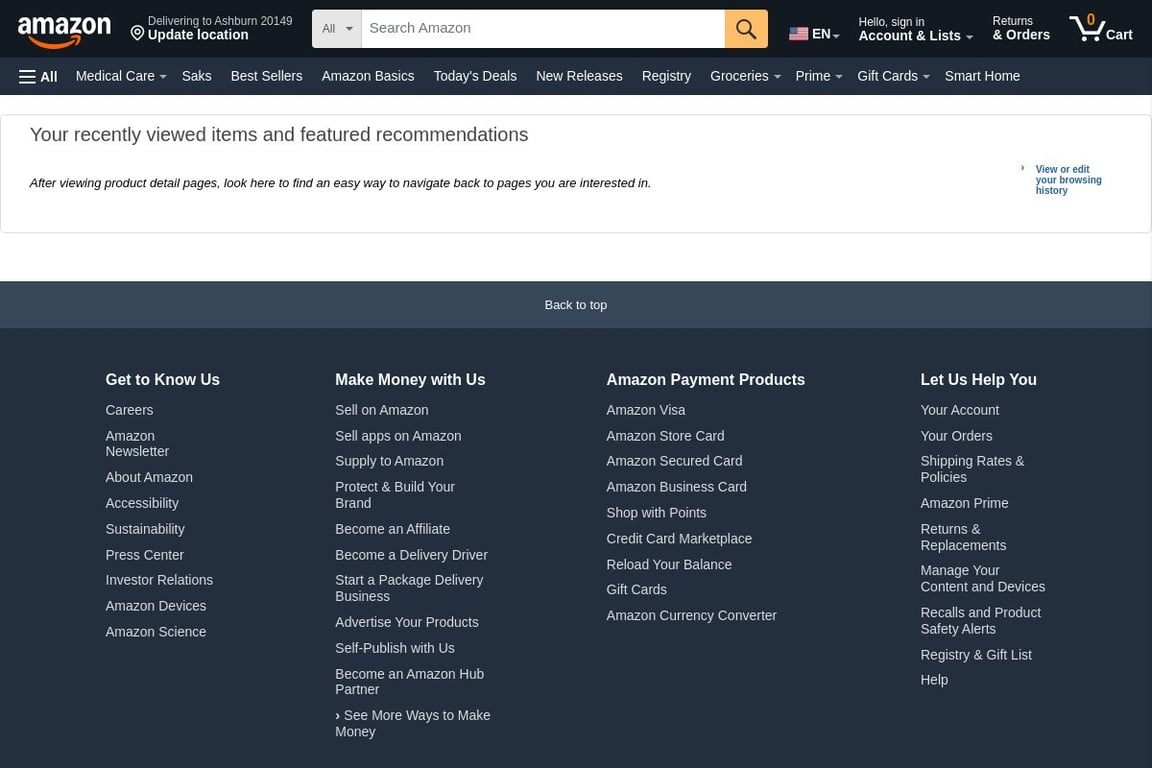
Task: Open Reload Your Balance link
Action: coord(669,565)
